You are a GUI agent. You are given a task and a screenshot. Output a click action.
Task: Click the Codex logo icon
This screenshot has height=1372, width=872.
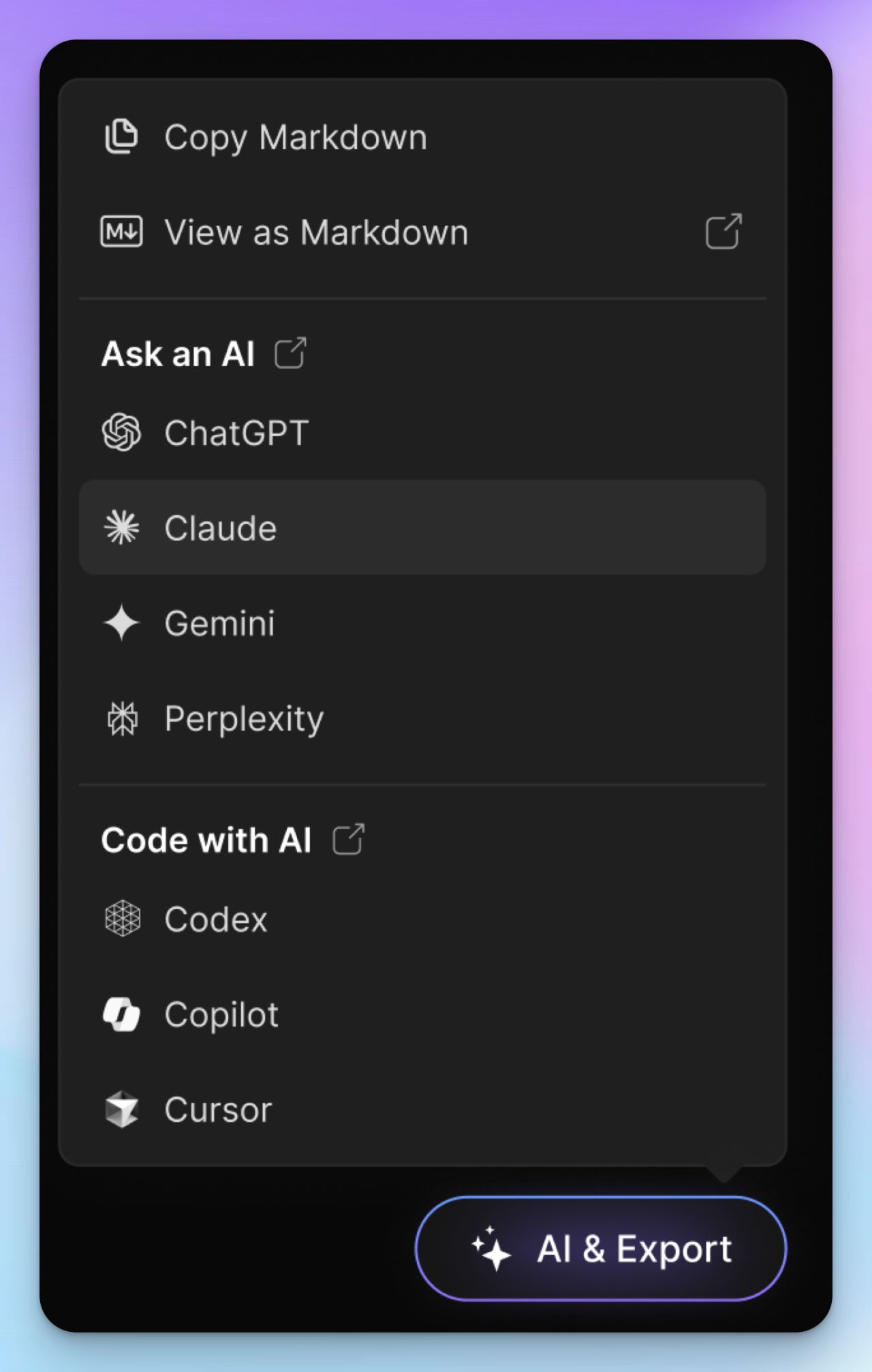tap(122, 919)
